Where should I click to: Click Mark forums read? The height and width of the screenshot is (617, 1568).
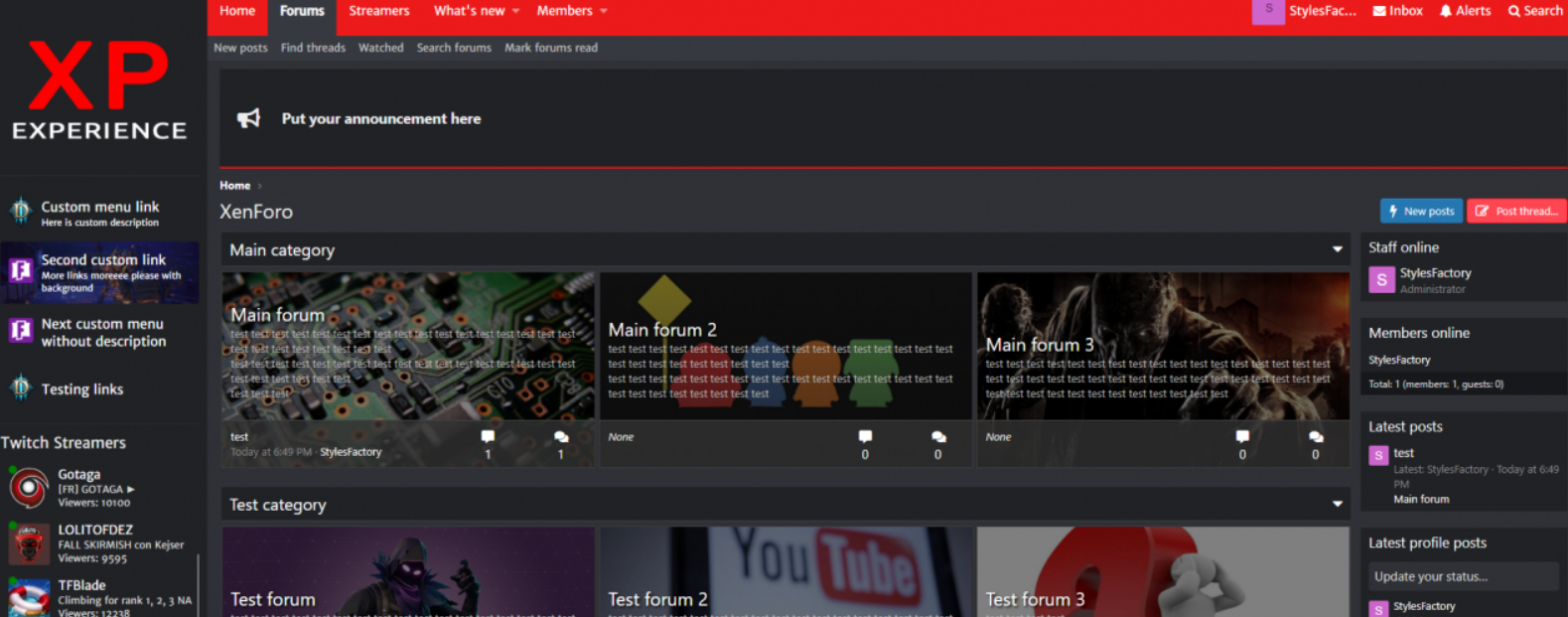(551, 48)
